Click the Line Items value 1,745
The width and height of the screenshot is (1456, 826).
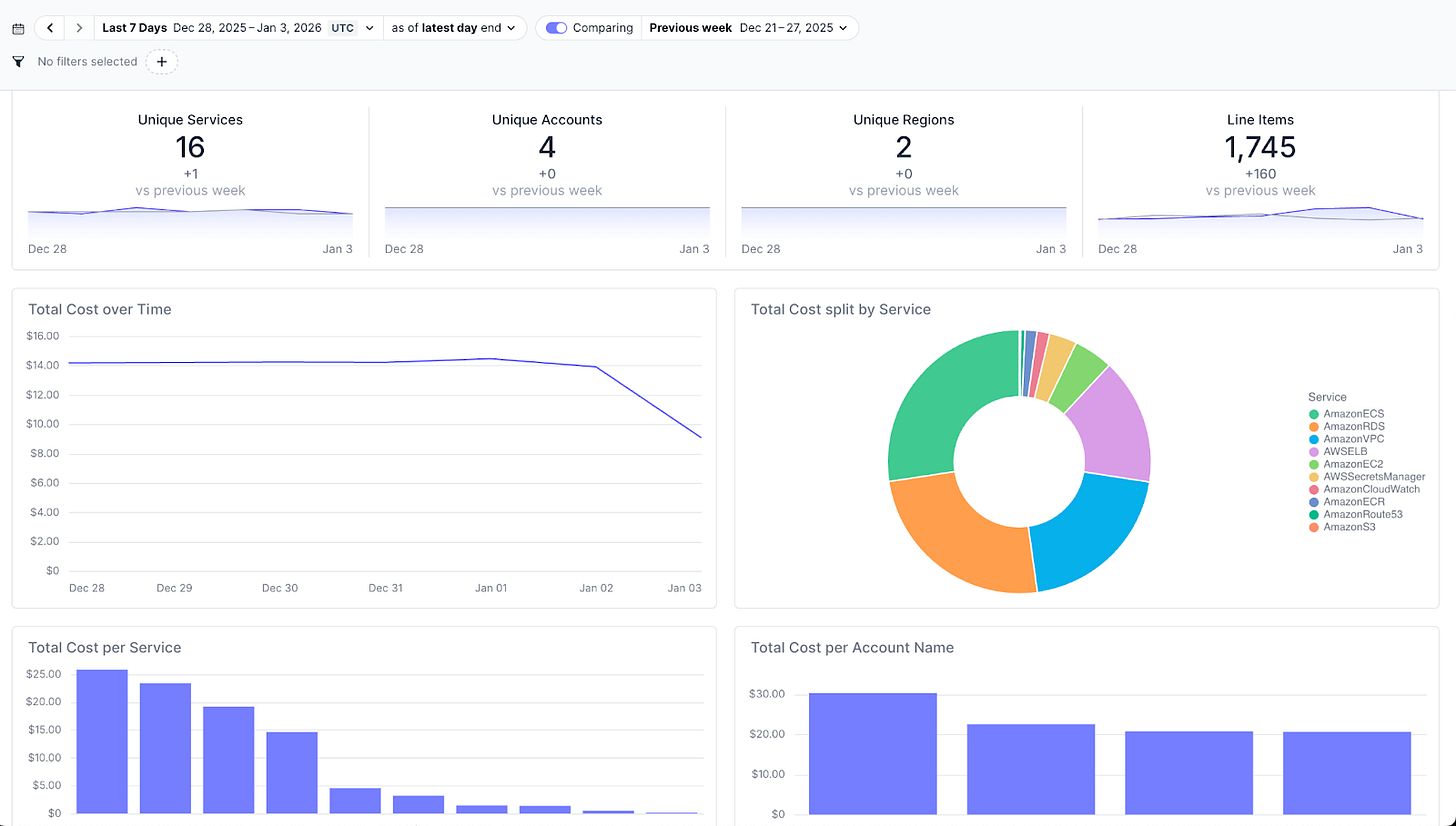pos(1260,147)
